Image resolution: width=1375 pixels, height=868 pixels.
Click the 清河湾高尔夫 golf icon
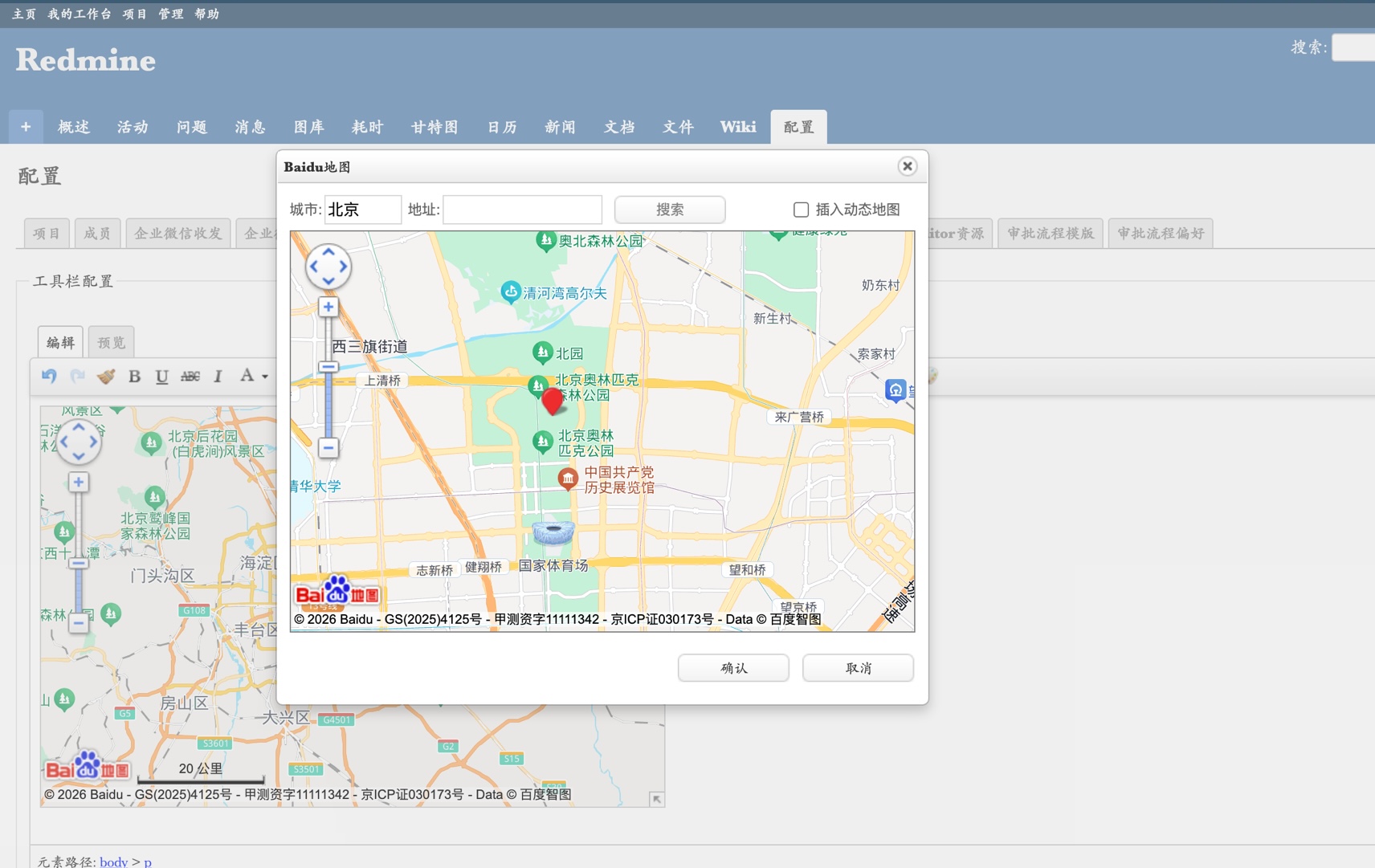(x=511, y=291)
